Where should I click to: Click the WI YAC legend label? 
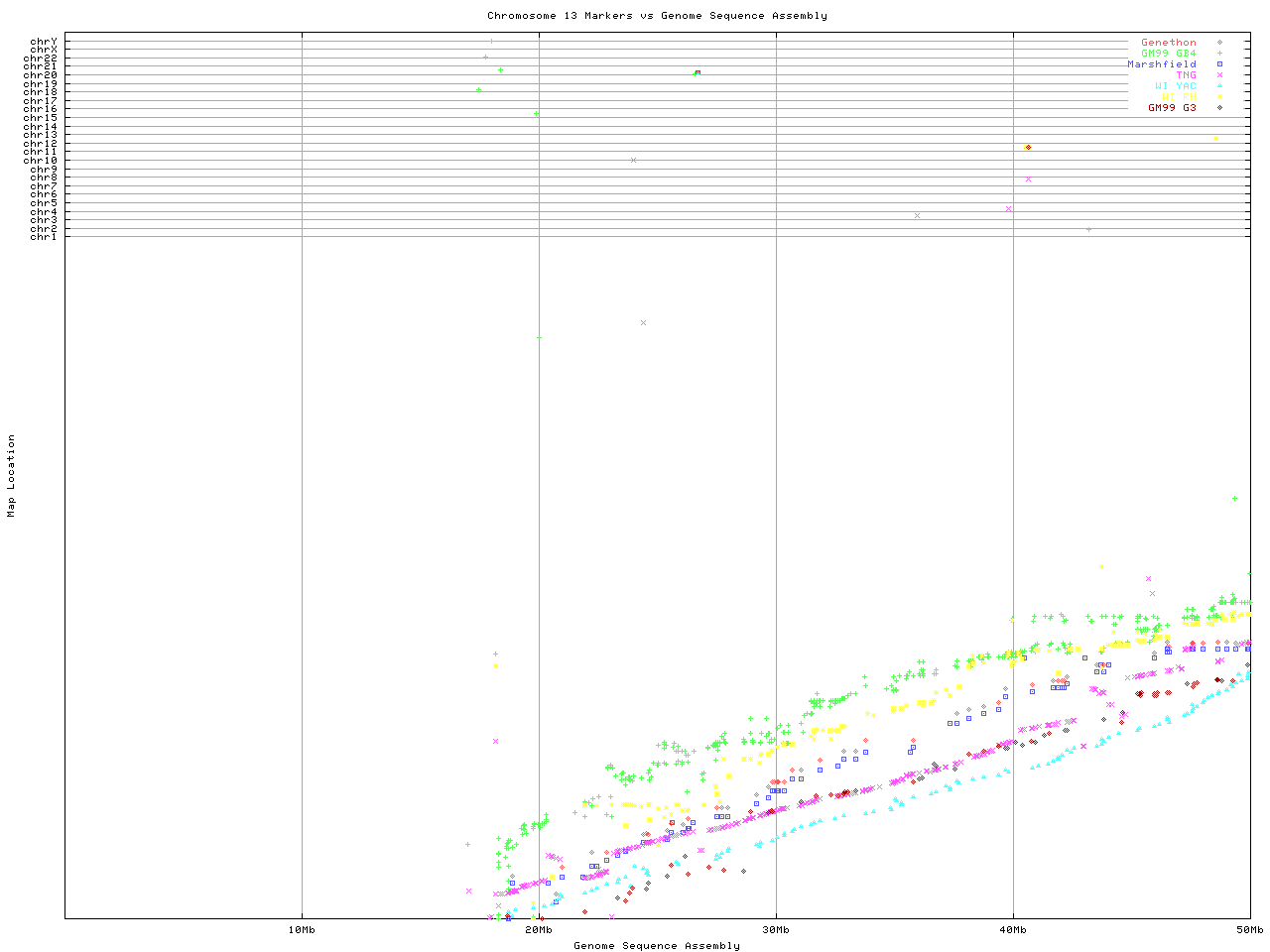(1175, 86)
